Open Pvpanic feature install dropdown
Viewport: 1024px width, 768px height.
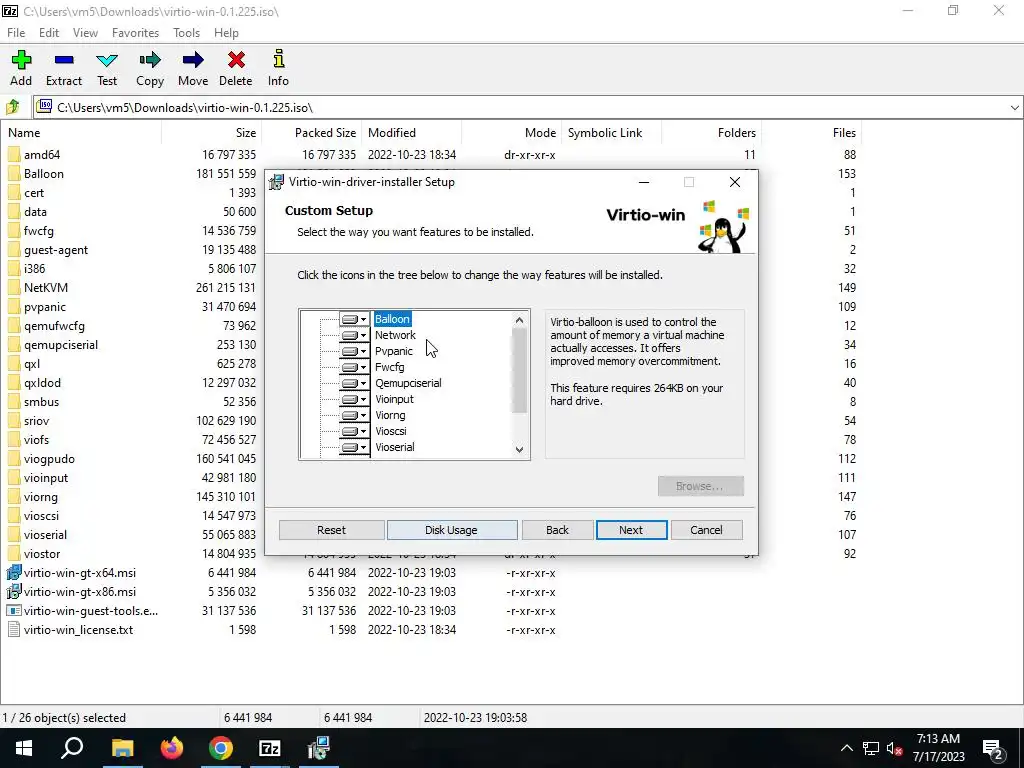click(354, 351)
